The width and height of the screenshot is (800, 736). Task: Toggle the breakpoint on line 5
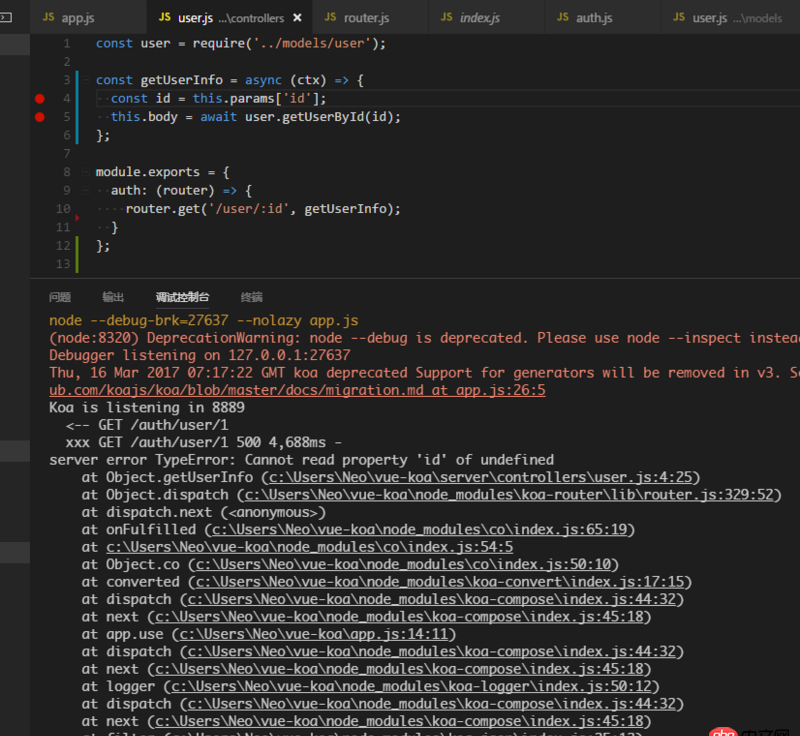click(x=40, y=116)
